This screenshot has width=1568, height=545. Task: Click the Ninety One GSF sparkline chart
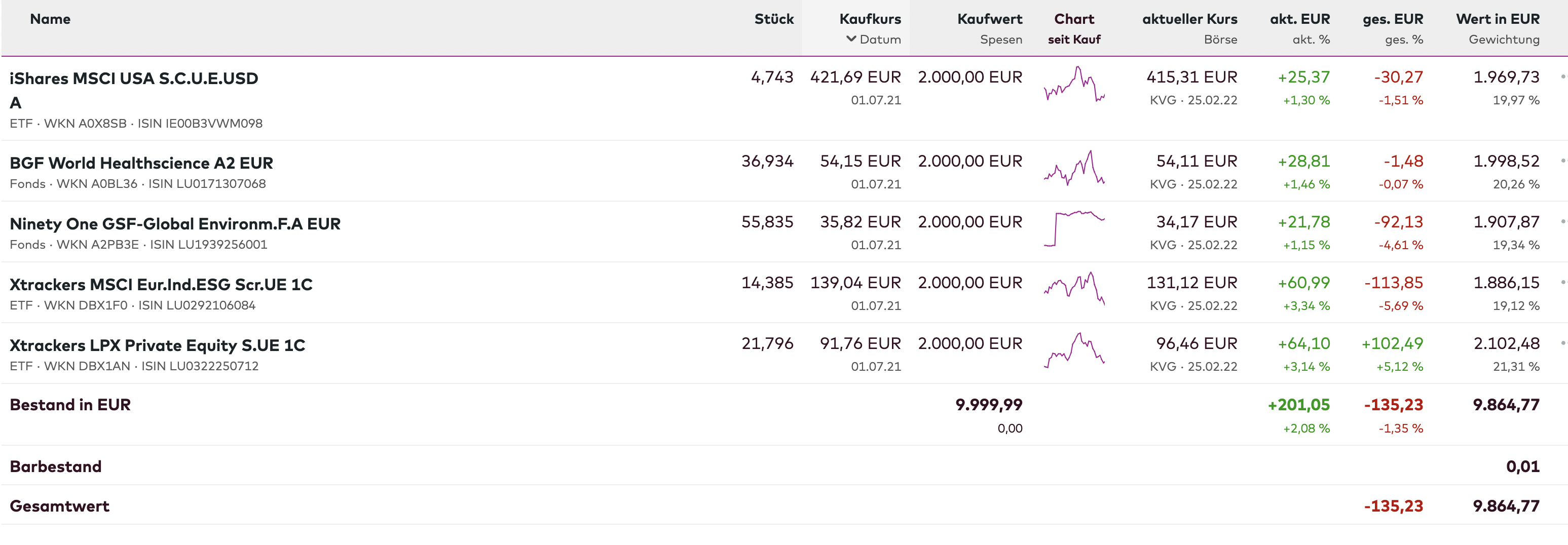[x=1074, y=229]
